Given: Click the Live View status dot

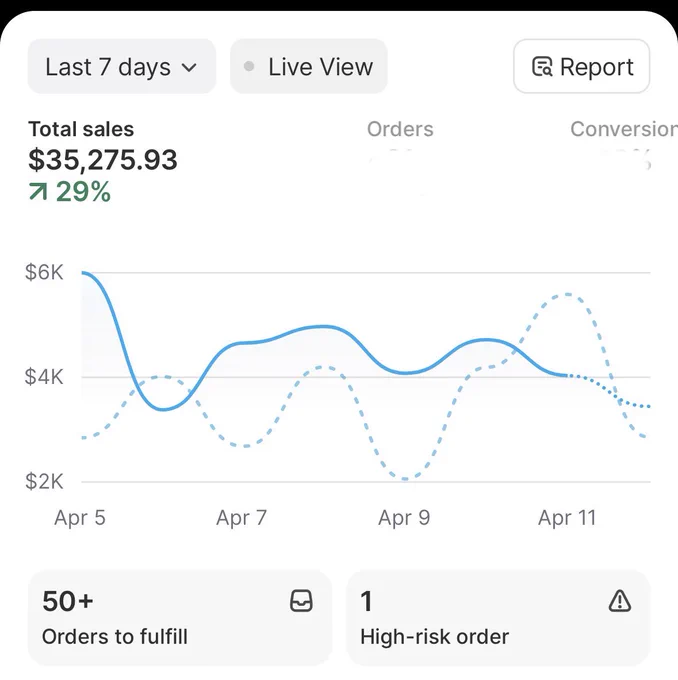Looking at the screenshot, I should [249, 66].
